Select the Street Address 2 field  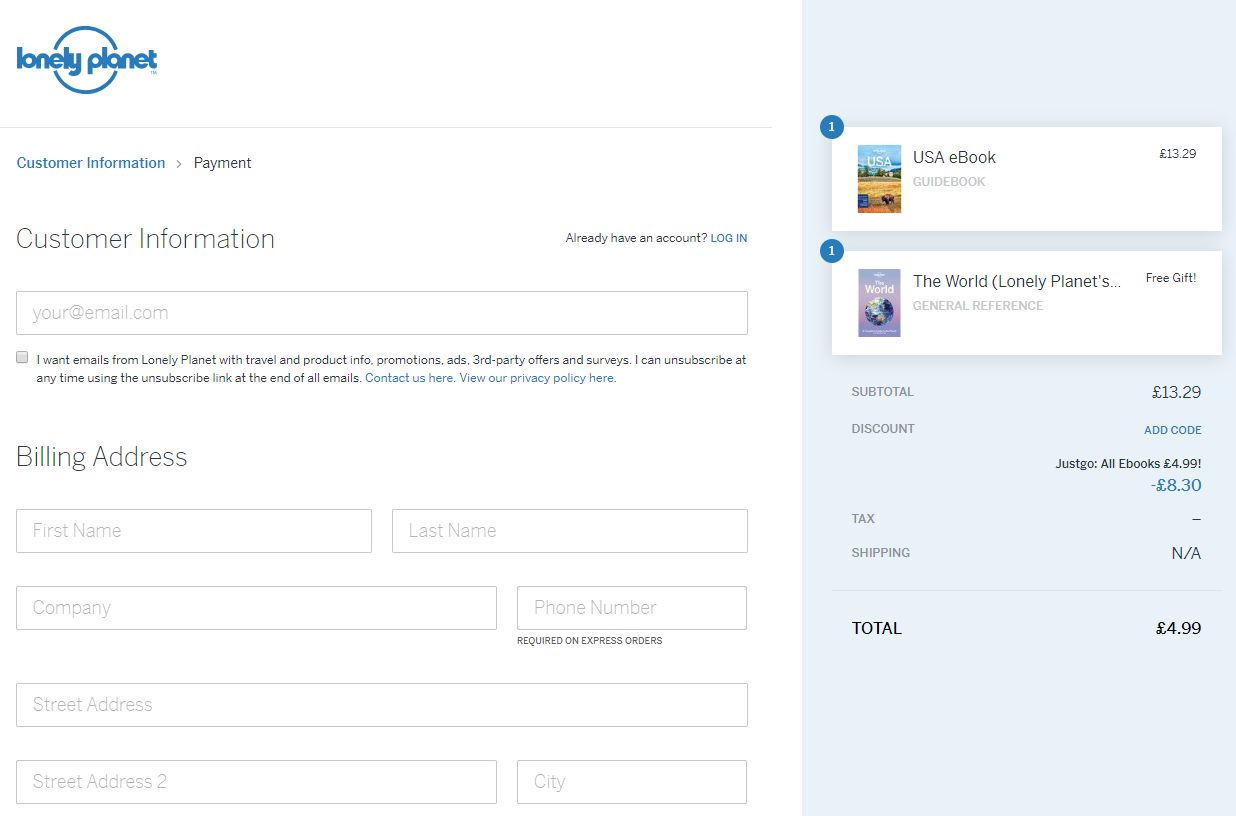click(x=256, y=782)
